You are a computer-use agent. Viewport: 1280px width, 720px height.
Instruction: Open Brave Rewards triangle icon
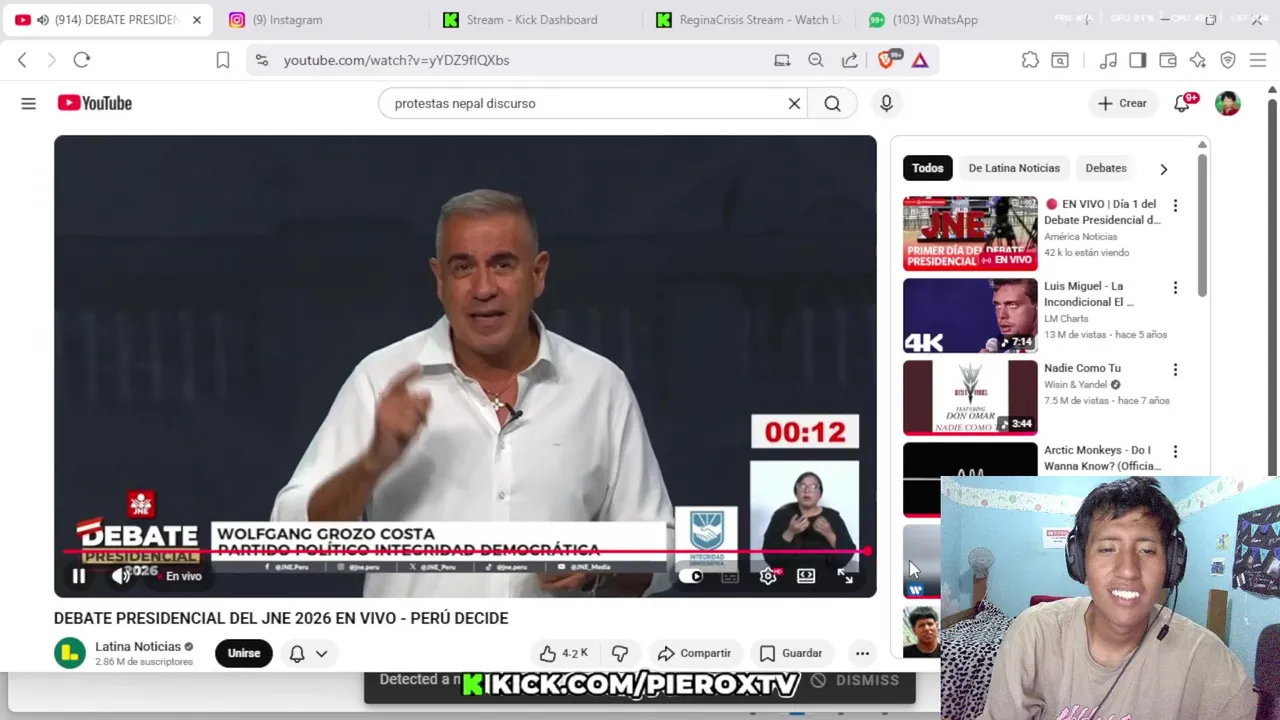click(x=920, y=60)
